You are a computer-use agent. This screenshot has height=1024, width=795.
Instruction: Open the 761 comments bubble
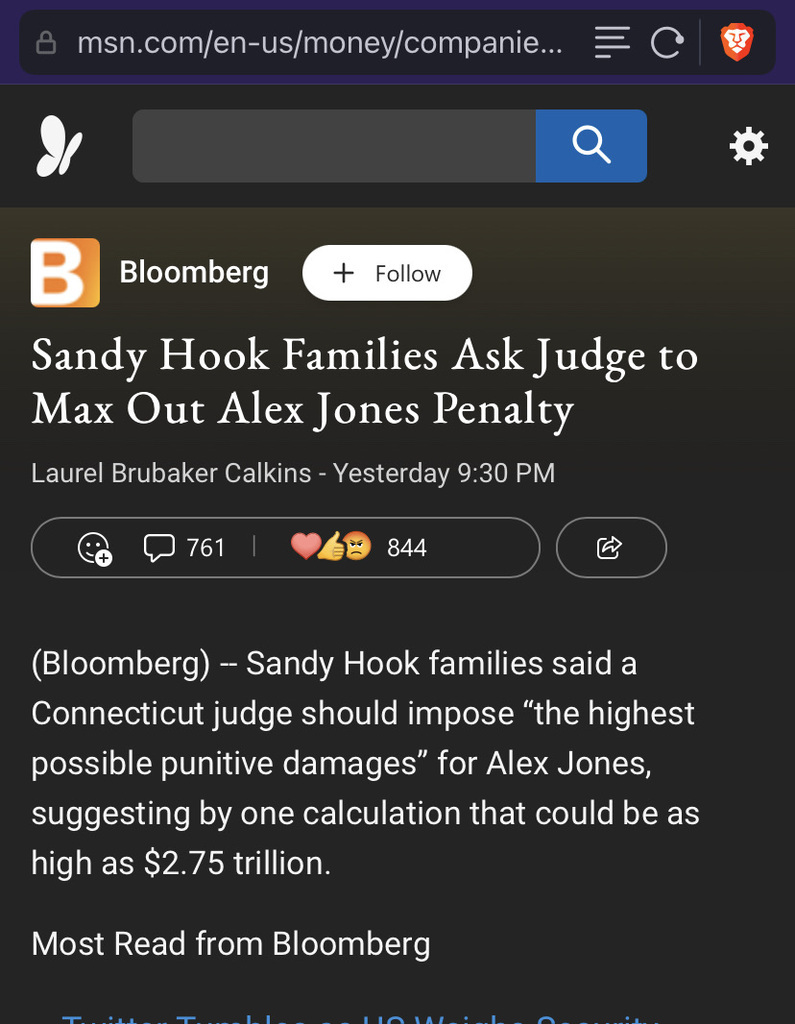(x=185, y=547)
